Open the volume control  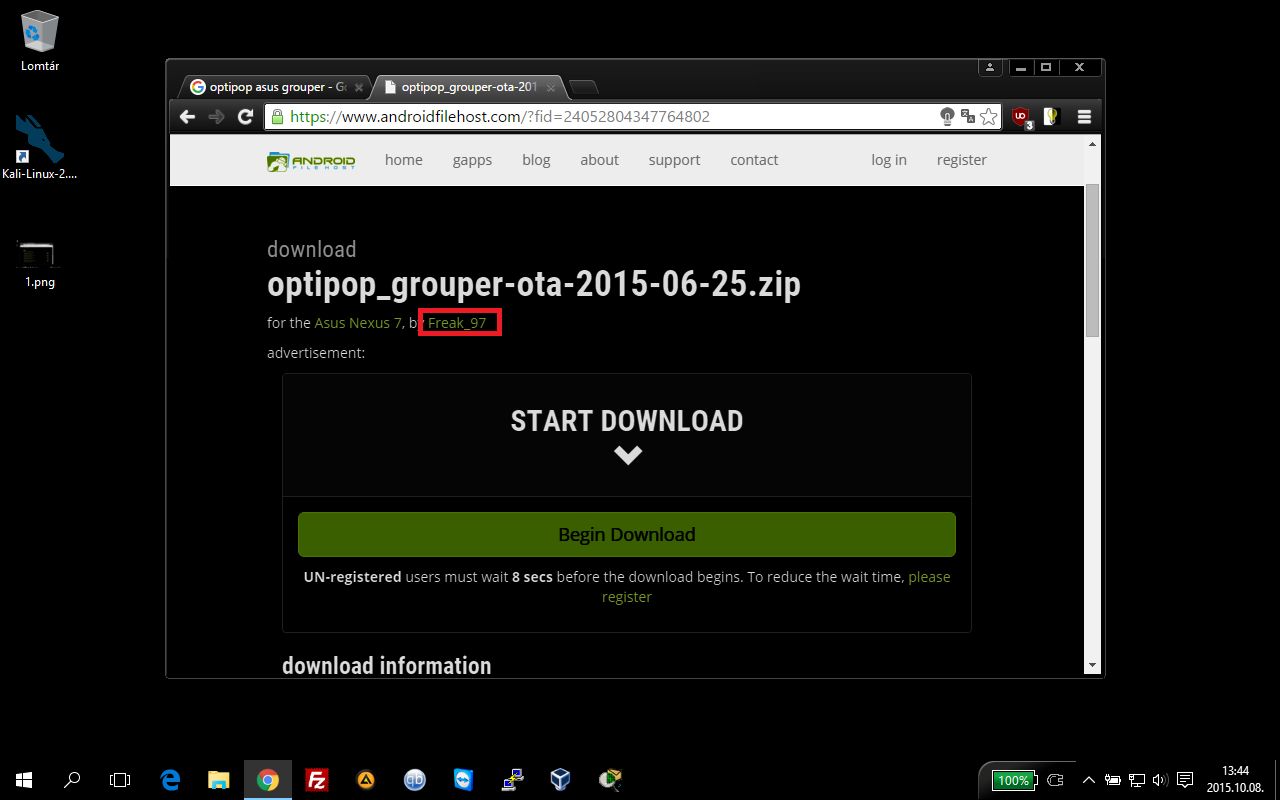pos(1160,780)
